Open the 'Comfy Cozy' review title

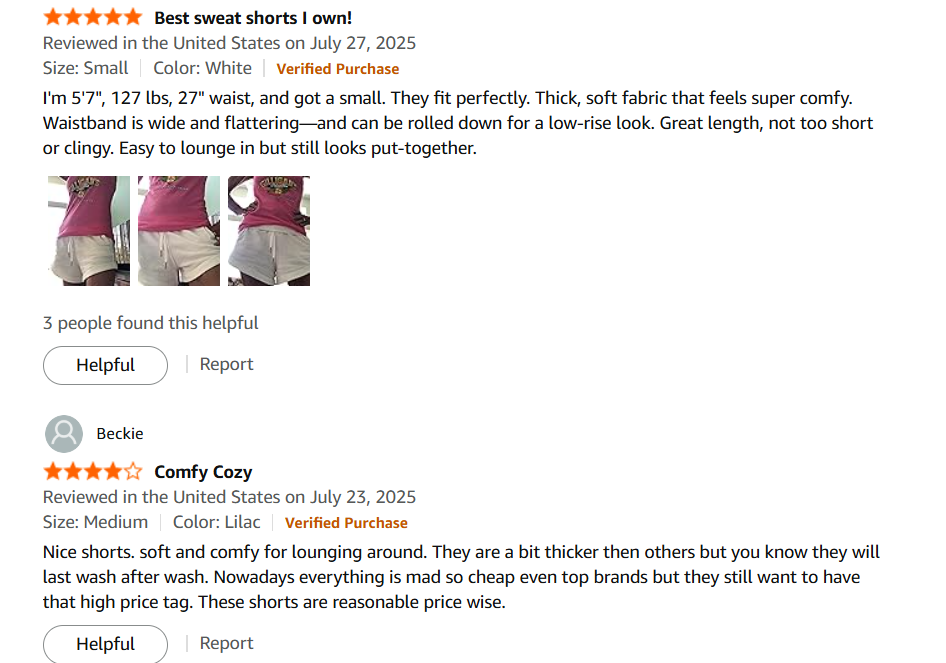[203, 472]
